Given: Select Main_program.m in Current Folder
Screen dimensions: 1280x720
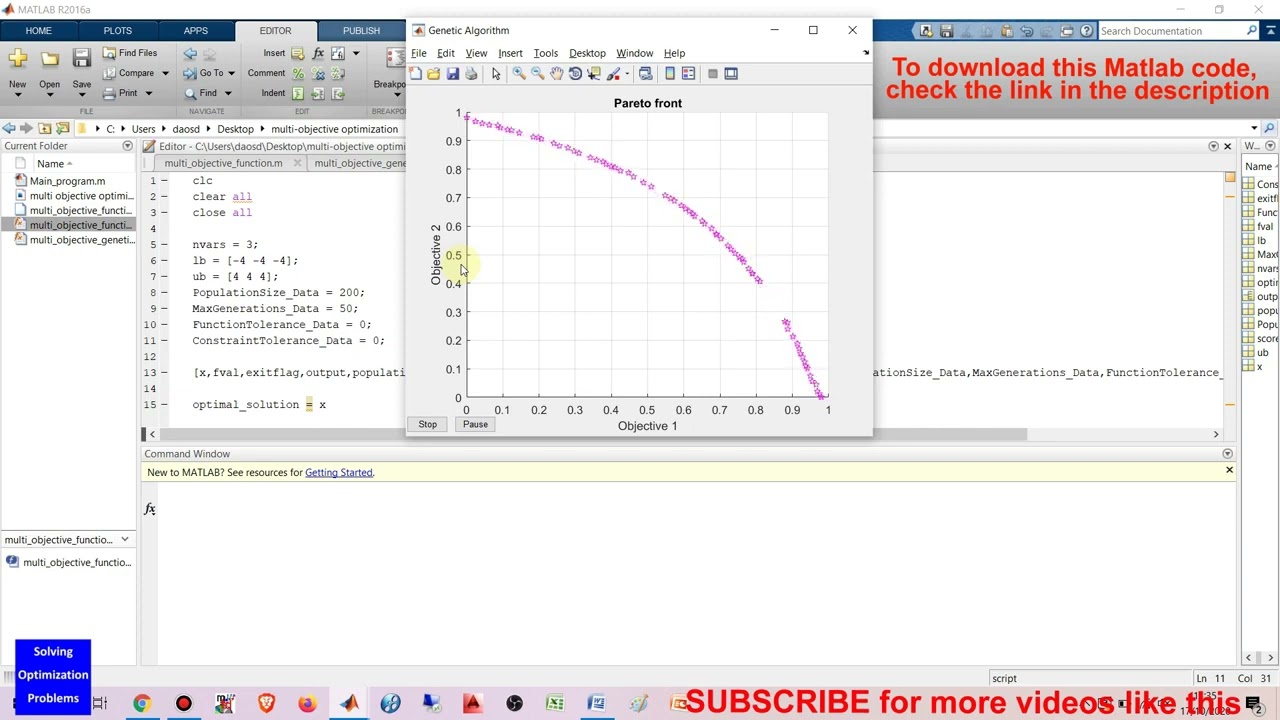Looking at the screenshot, I should tap(67, 181).
